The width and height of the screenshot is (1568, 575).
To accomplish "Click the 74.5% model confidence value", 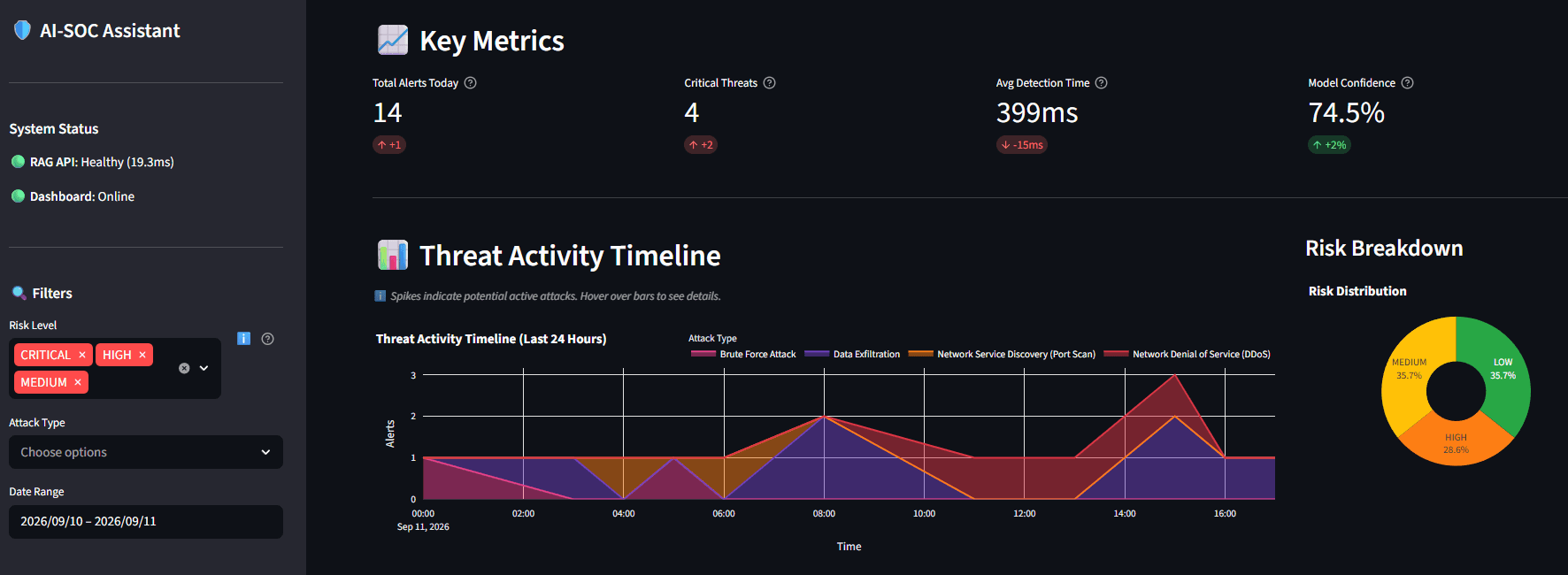I will [x=1346, y=112].
